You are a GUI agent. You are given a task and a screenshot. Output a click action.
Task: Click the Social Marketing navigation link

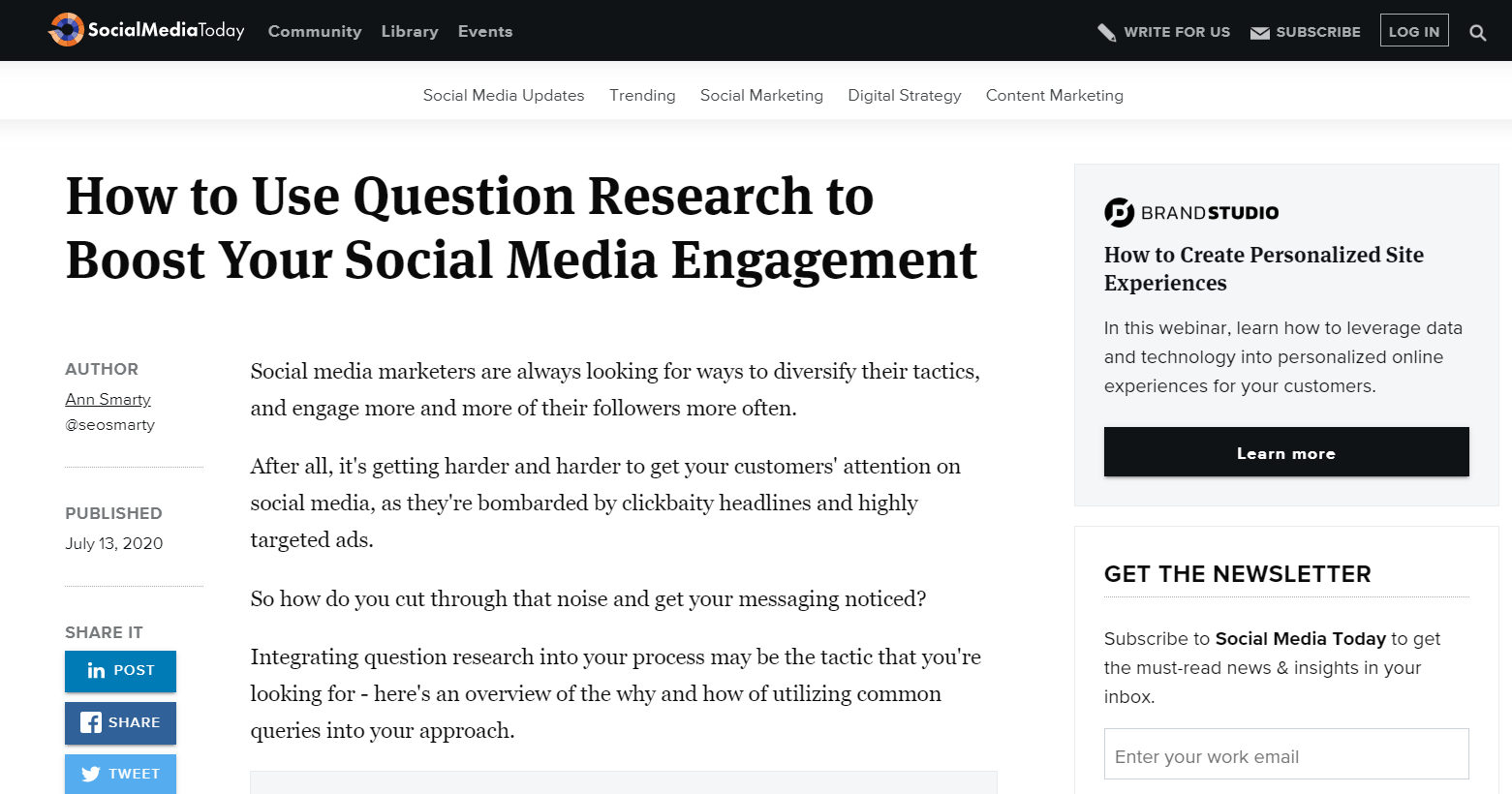point(761,95)
